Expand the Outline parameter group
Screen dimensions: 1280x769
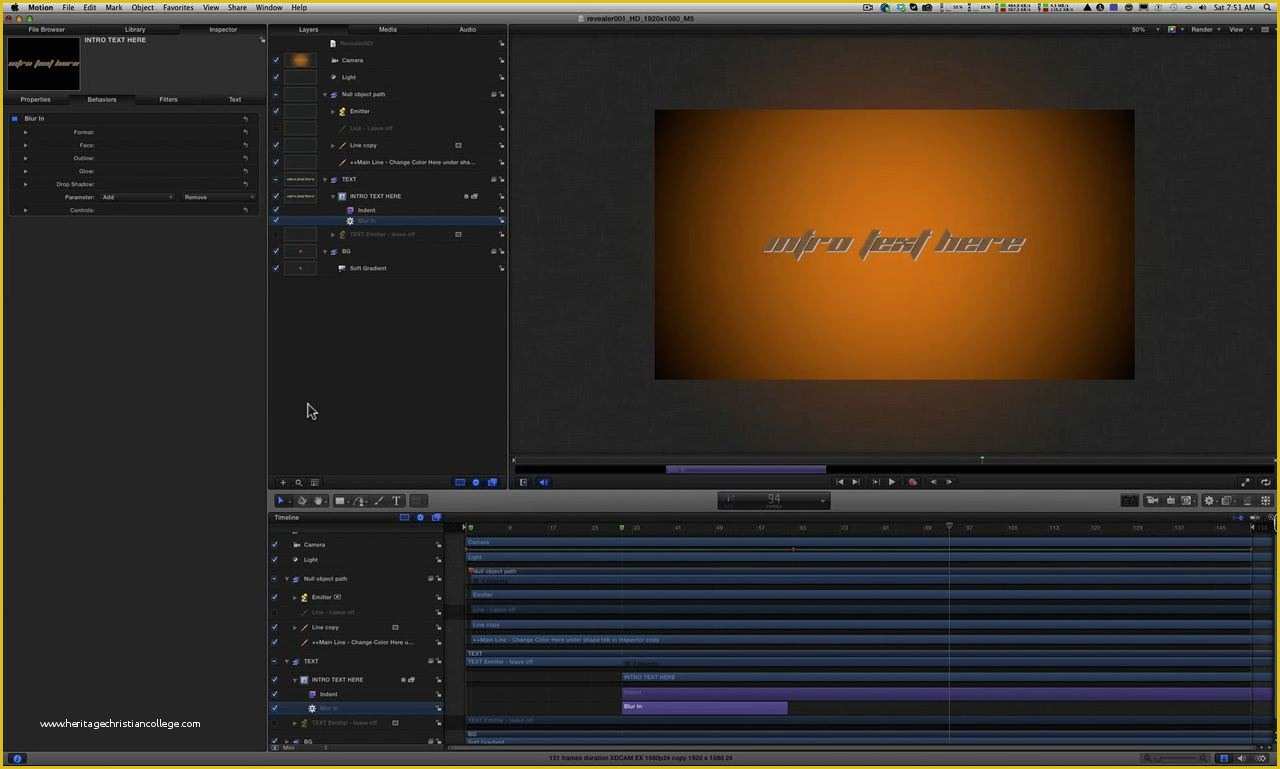[26, 158]
